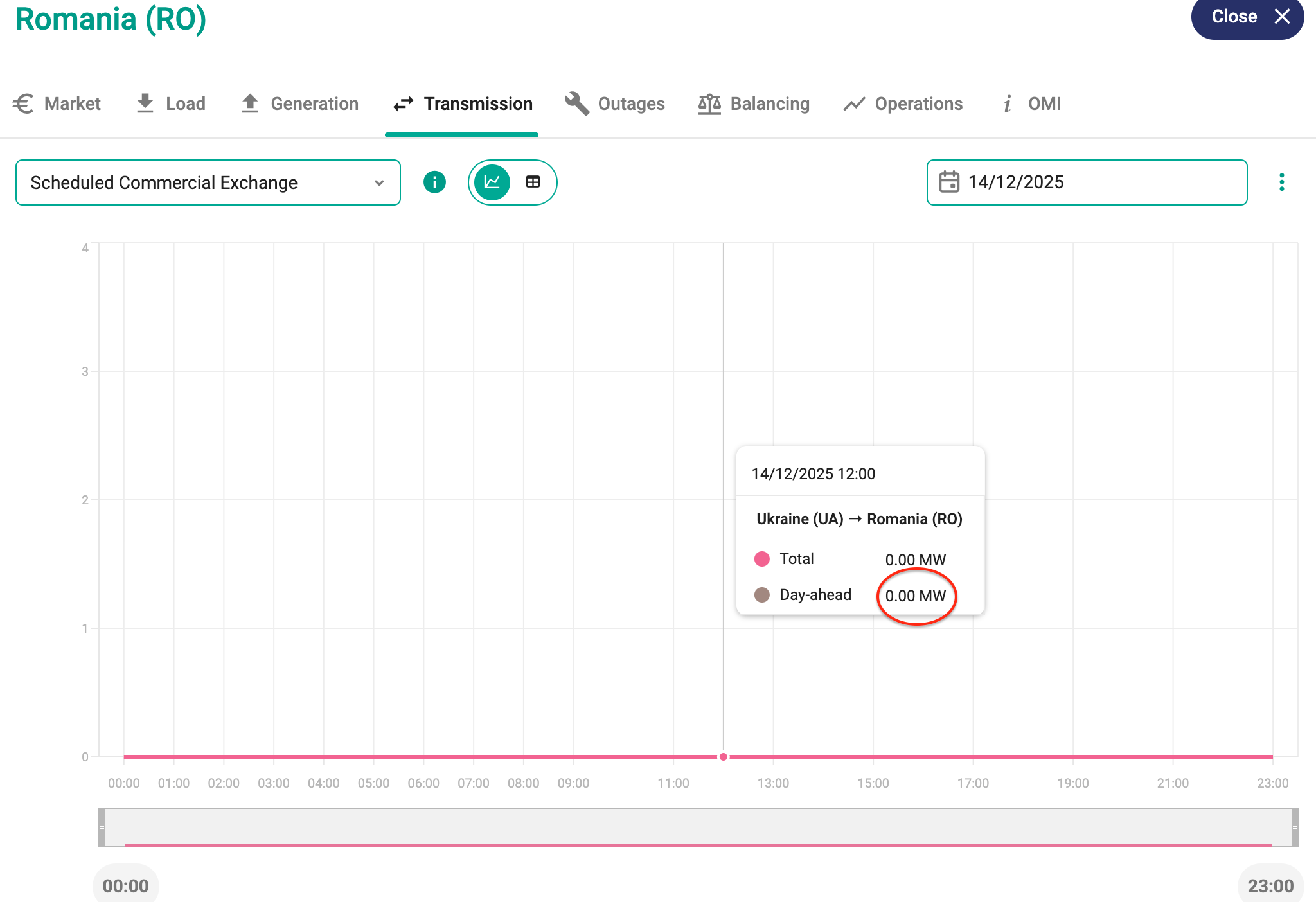
Task: Click the Generation upload-arrow icon
Action: click(x=250, y=103)
